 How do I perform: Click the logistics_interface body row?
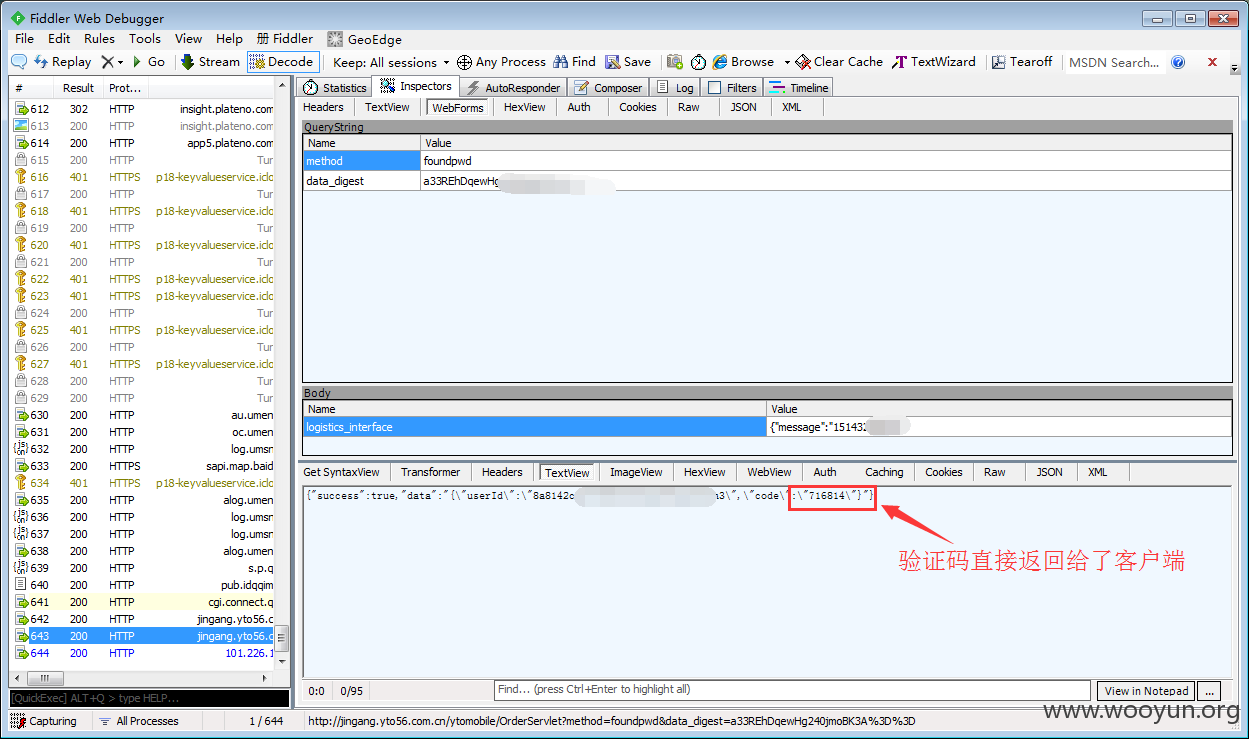tap(767, 427)
